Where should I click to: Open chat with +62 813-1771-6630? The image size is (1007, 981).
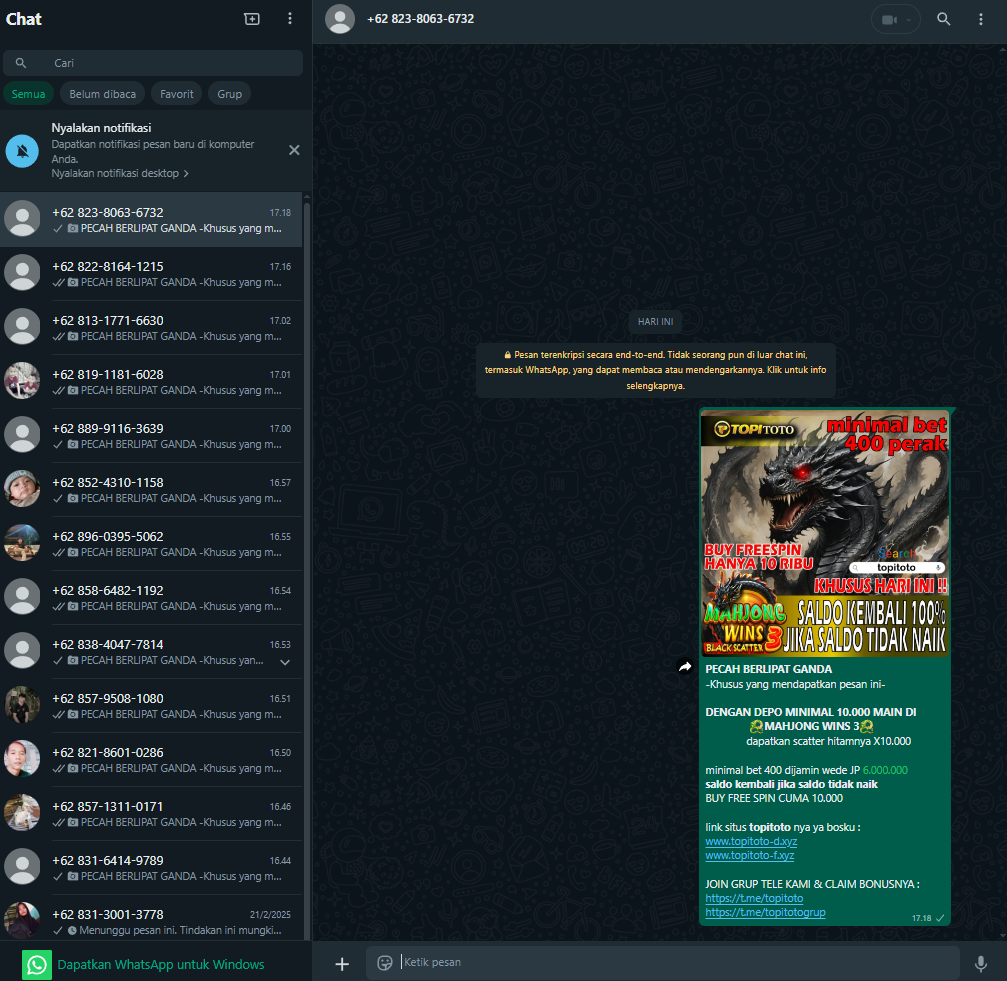(x=152, y=327)
